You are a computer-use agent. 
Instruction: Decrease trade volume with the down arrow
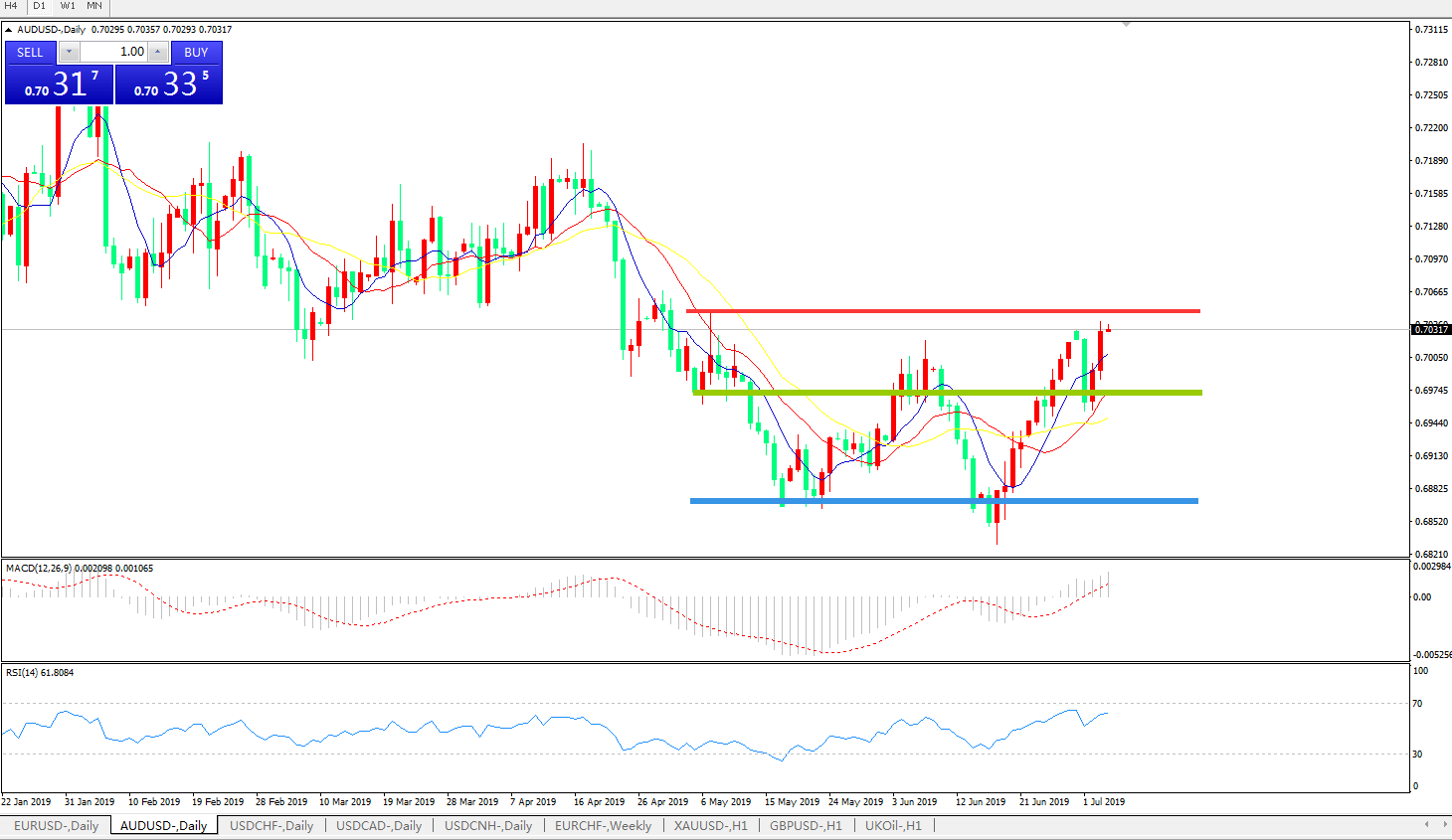pos(69,52)
